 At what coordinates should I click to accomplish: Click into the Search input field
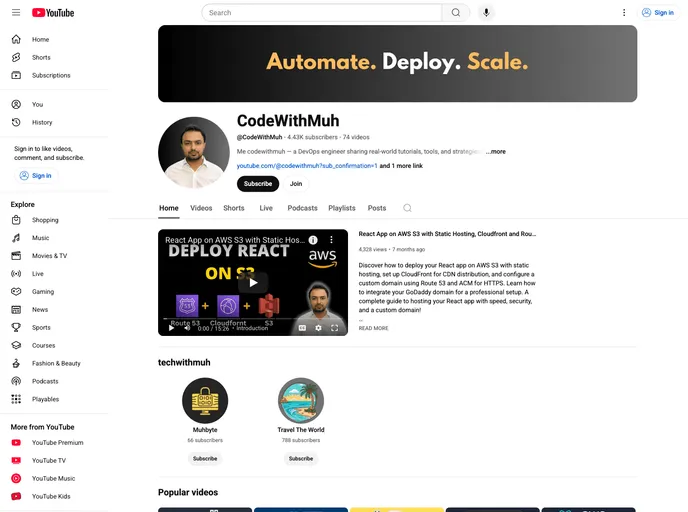pyautogui.click(x=322, y=13)
